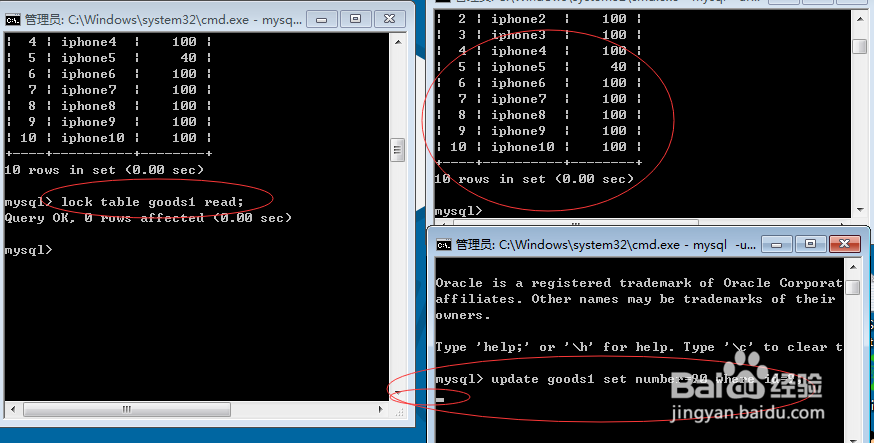Viewport: 874px width, 443px height.
Task: Click '10 rows in set' in top-right window
Action: coord(534,179)
